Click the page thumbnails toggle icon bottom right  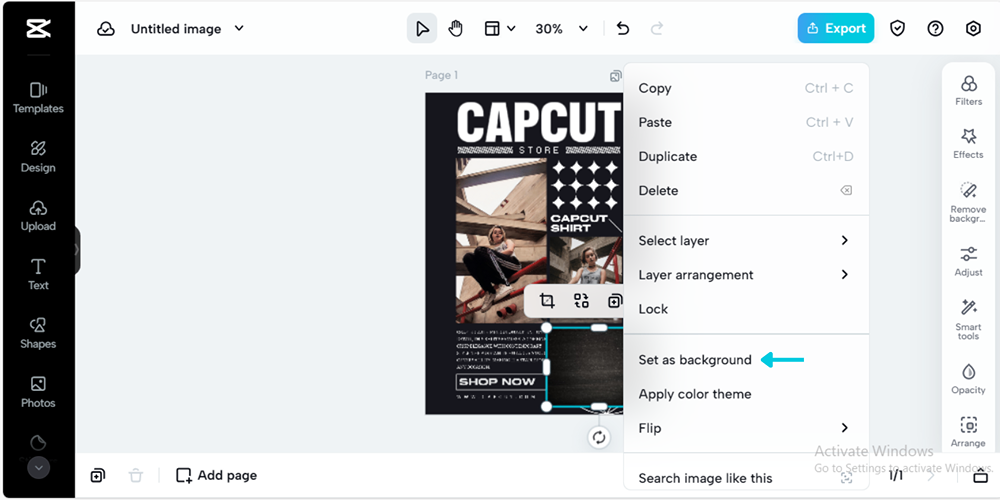click(x=981, y=476)
